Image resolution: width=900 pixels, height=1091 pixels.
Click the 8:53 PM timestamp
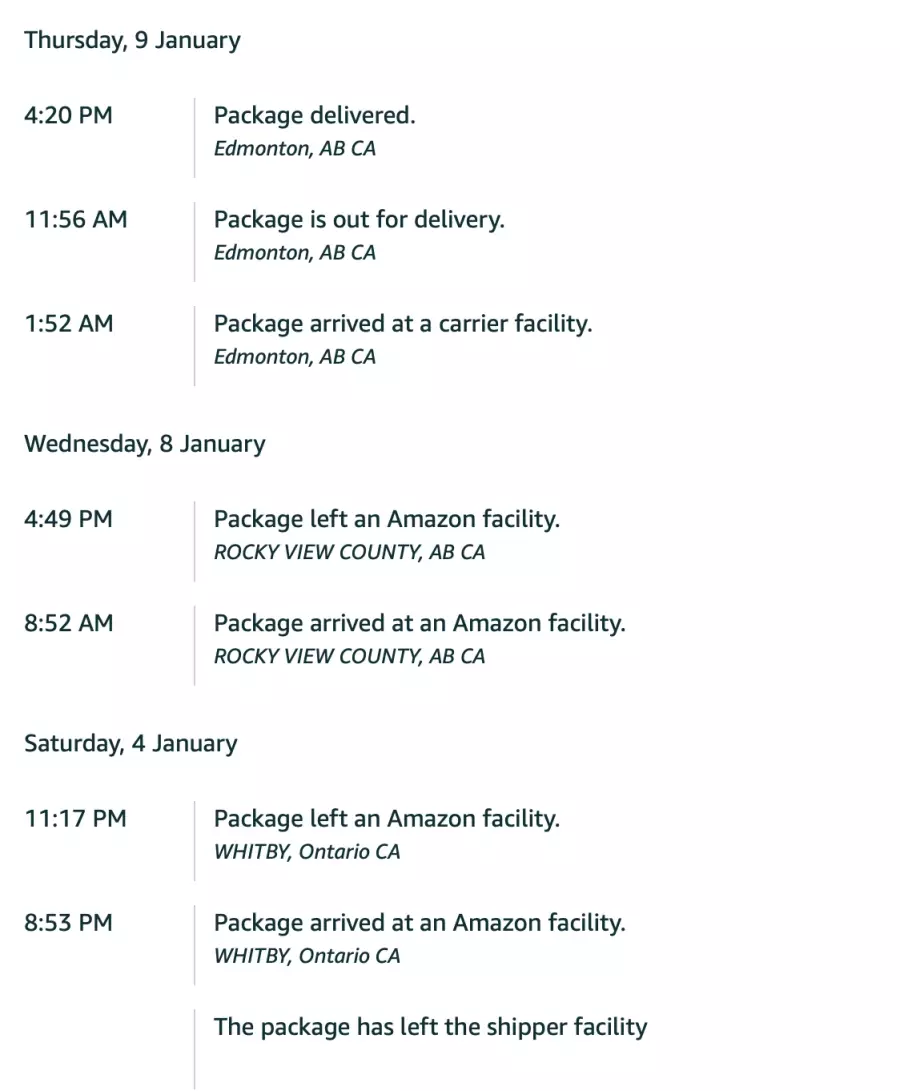tap(68, 924)
